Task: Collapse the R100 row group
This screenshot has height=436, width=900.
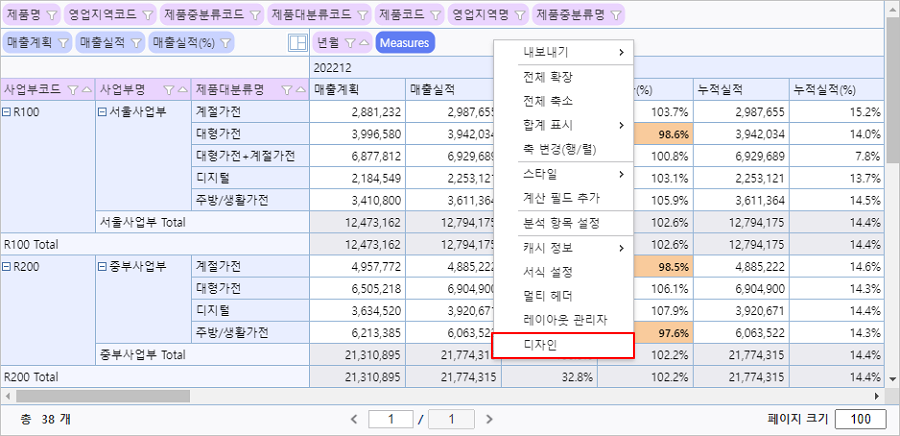Action: tap(8, 112)
